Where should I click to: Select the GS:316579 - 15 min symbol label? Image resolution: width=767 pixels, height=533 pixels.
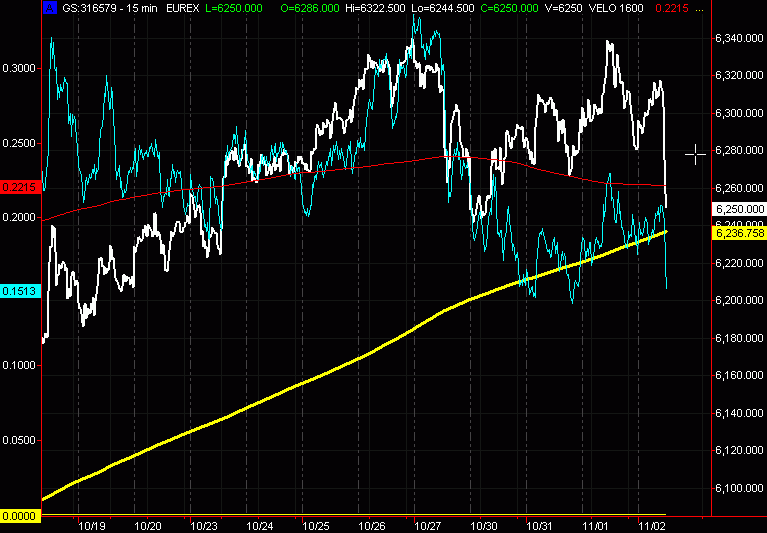coord(110,8)
